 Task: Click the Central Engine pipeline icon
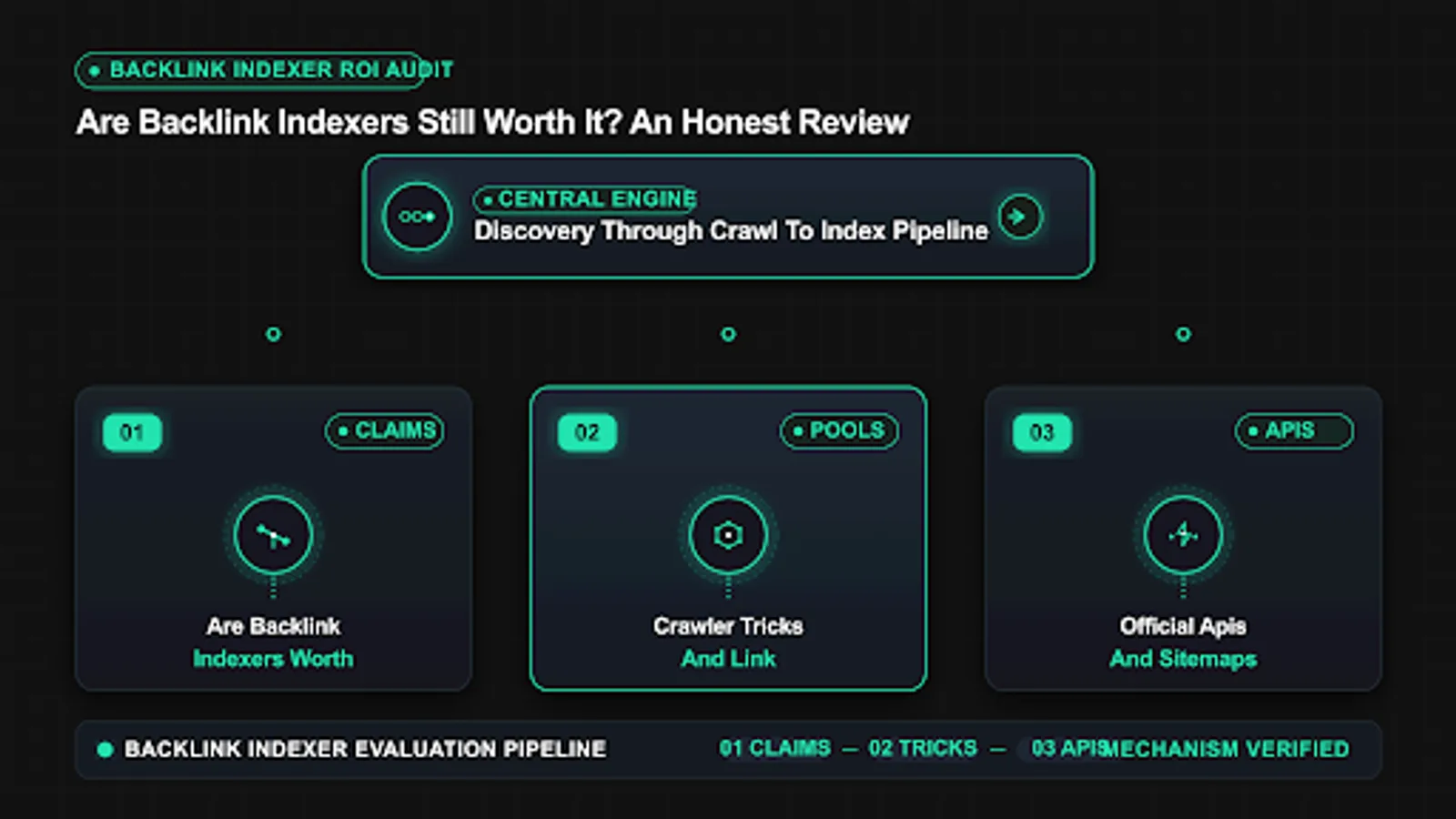click(417, 217)
